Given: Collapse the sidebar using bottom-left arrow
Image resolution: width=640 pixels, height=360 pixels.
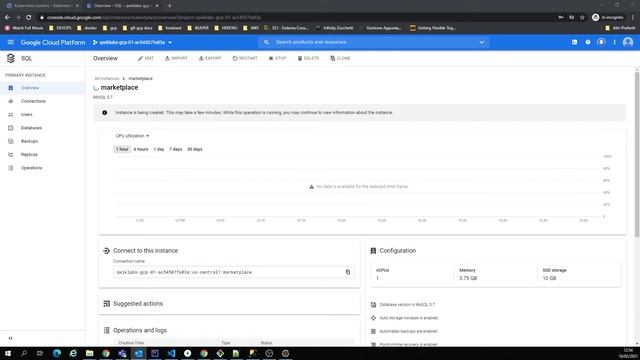Looking at the screenshot, I should pyautogui.click(x=10, y=338).
